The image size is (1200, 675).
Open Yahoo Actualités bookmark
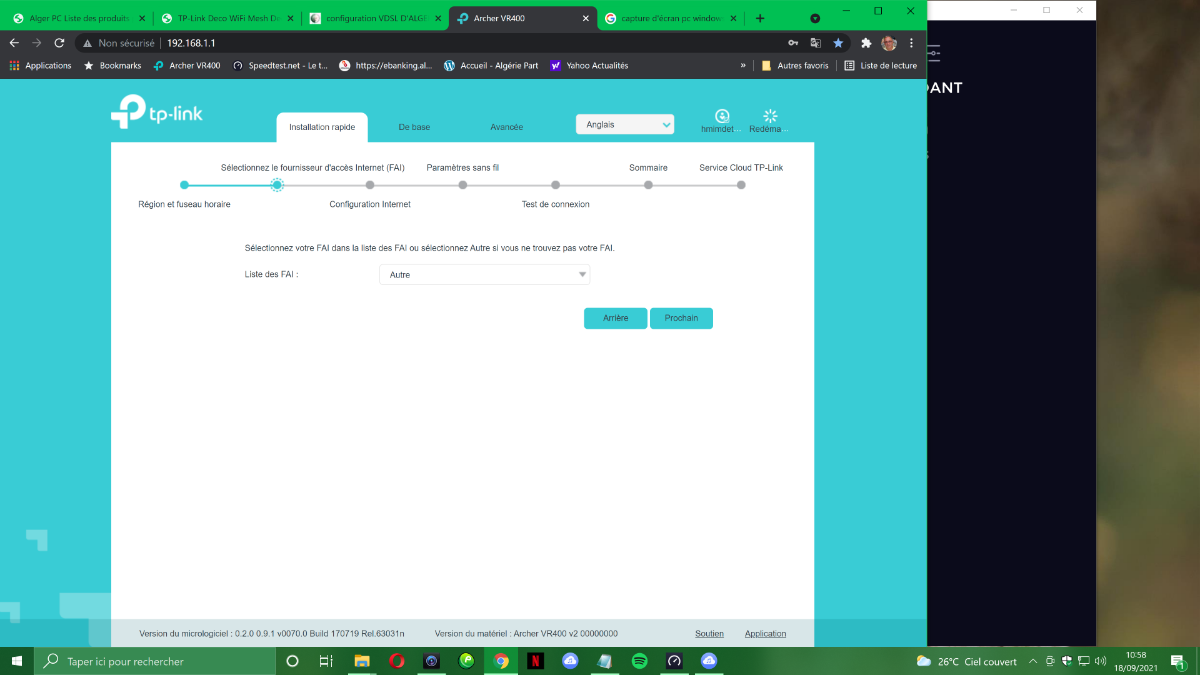coord(589,65)
